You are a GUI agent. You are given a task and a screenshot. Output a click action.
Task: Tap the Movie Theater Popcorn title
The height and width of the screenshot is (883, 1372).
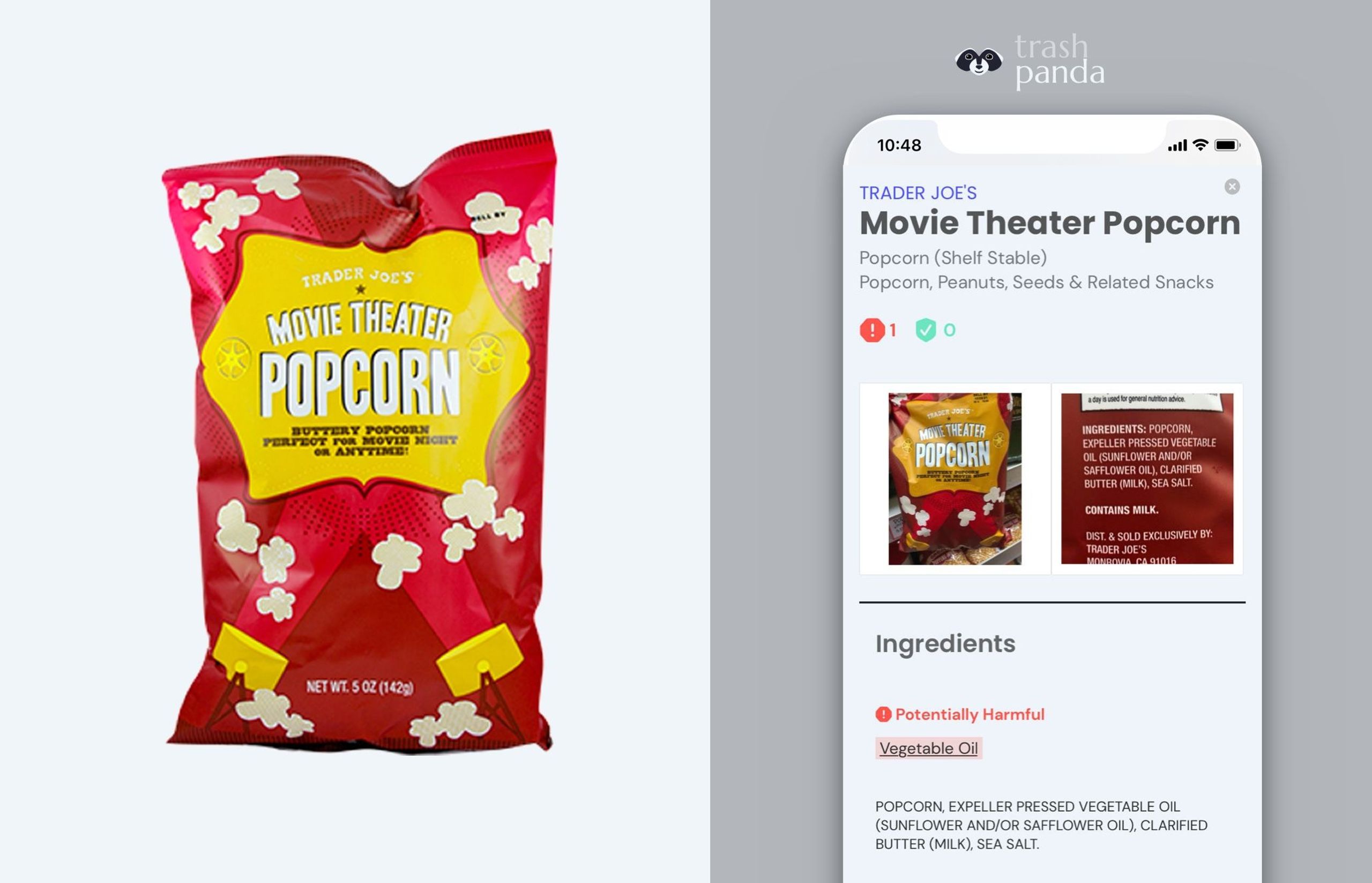coord(1050,223)
